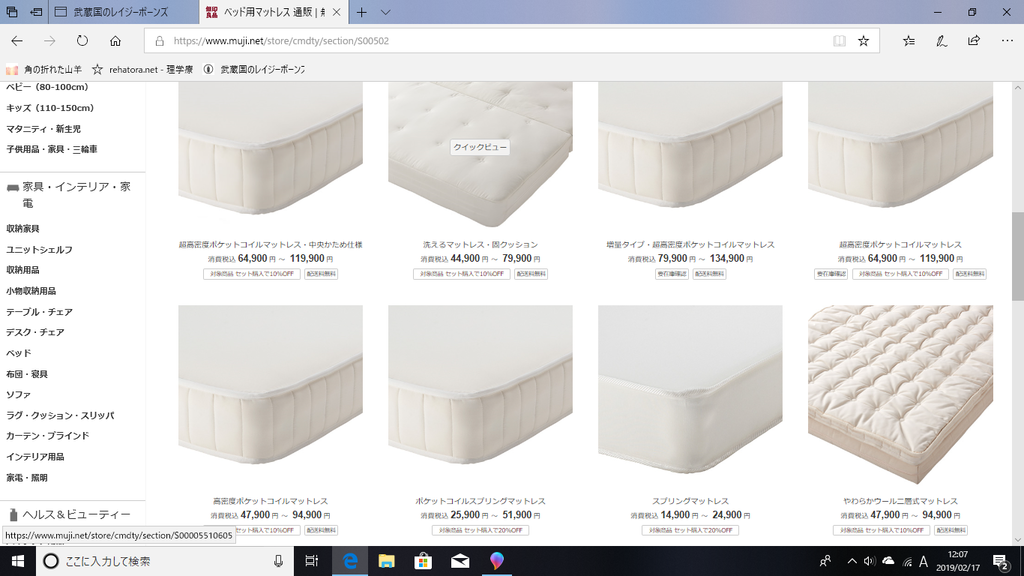
Task: Show hidden system tray icons
Action: point(852,561)
